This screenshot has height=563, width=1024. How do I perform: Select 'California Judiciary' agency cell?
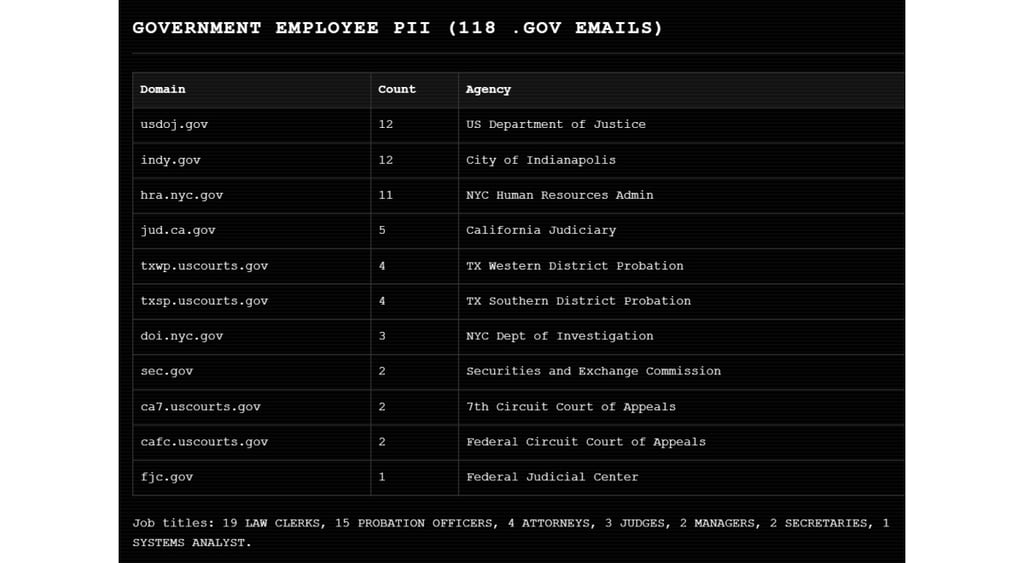click(x=681, y=231)
